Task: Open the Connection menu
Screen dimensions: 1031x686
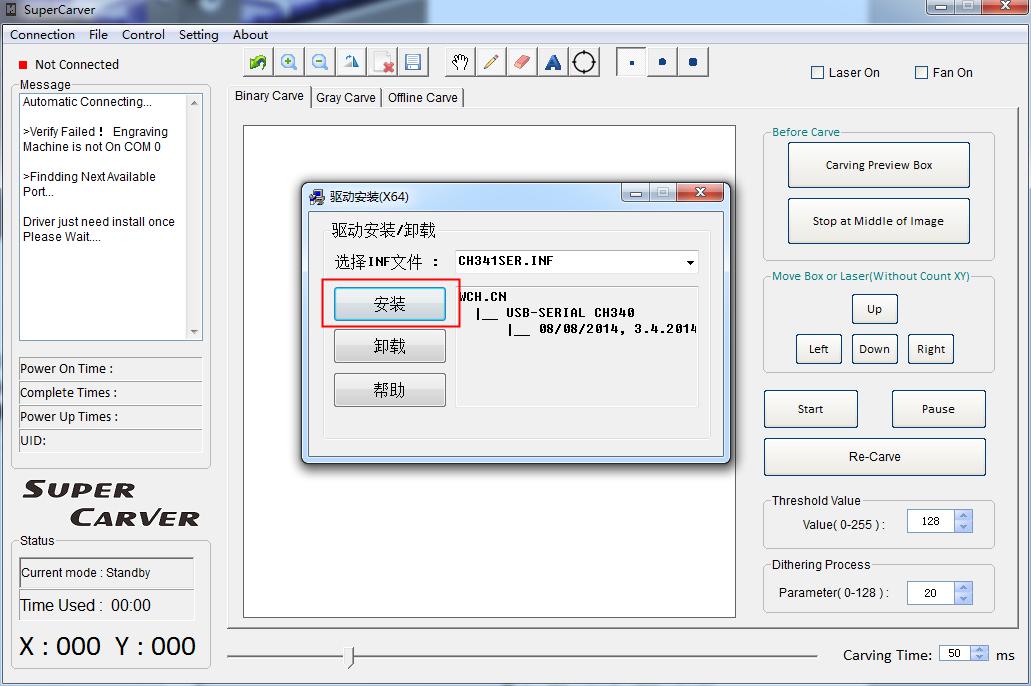Action: point(42,34)
